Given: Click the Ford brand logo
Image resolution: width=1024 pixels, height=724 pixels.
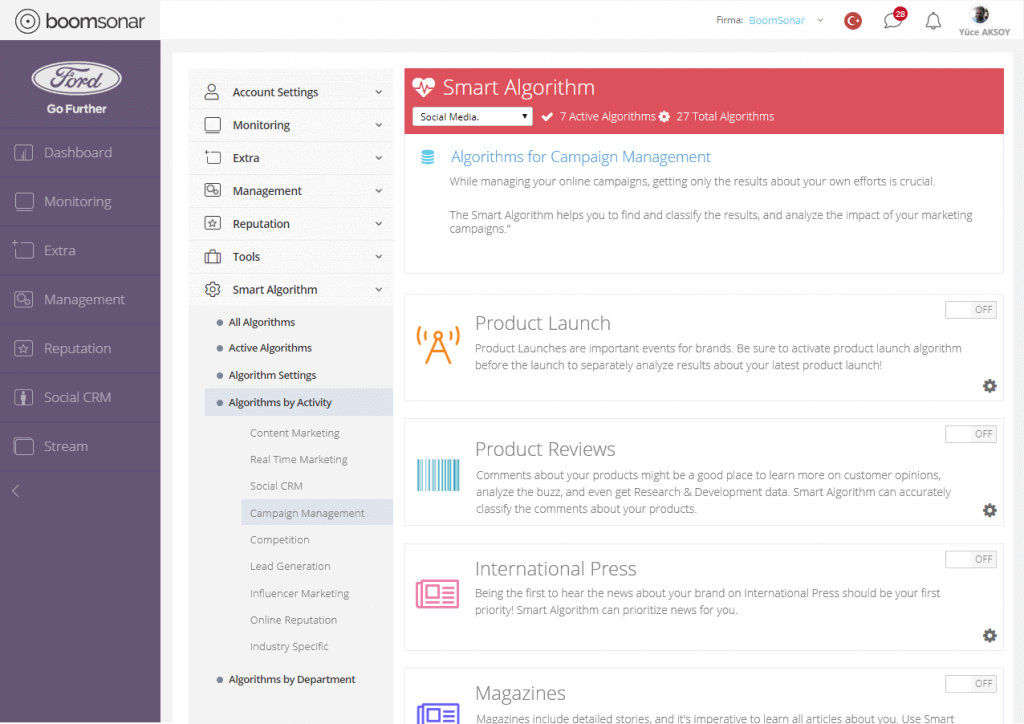Looking at the screenshot, I should click(76, 79).
